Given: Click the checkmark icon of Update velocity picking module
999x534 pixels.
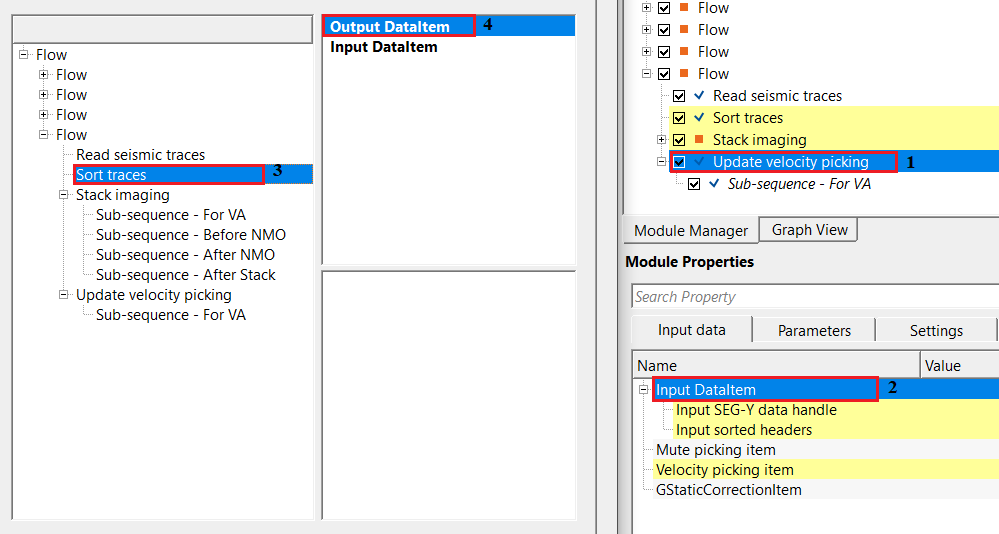Looking at the screenshot, I should click(x=699, y=161).
